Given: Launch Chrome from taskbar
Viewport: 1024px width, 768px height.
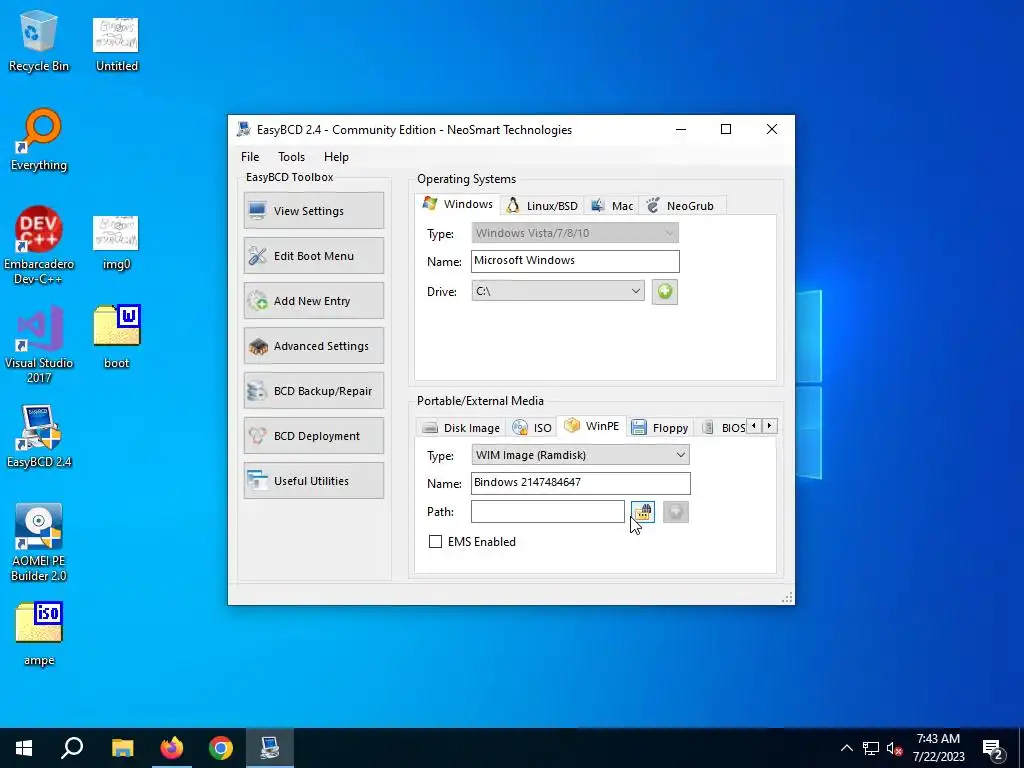Looking at the screenshot, I should (221, 748).
